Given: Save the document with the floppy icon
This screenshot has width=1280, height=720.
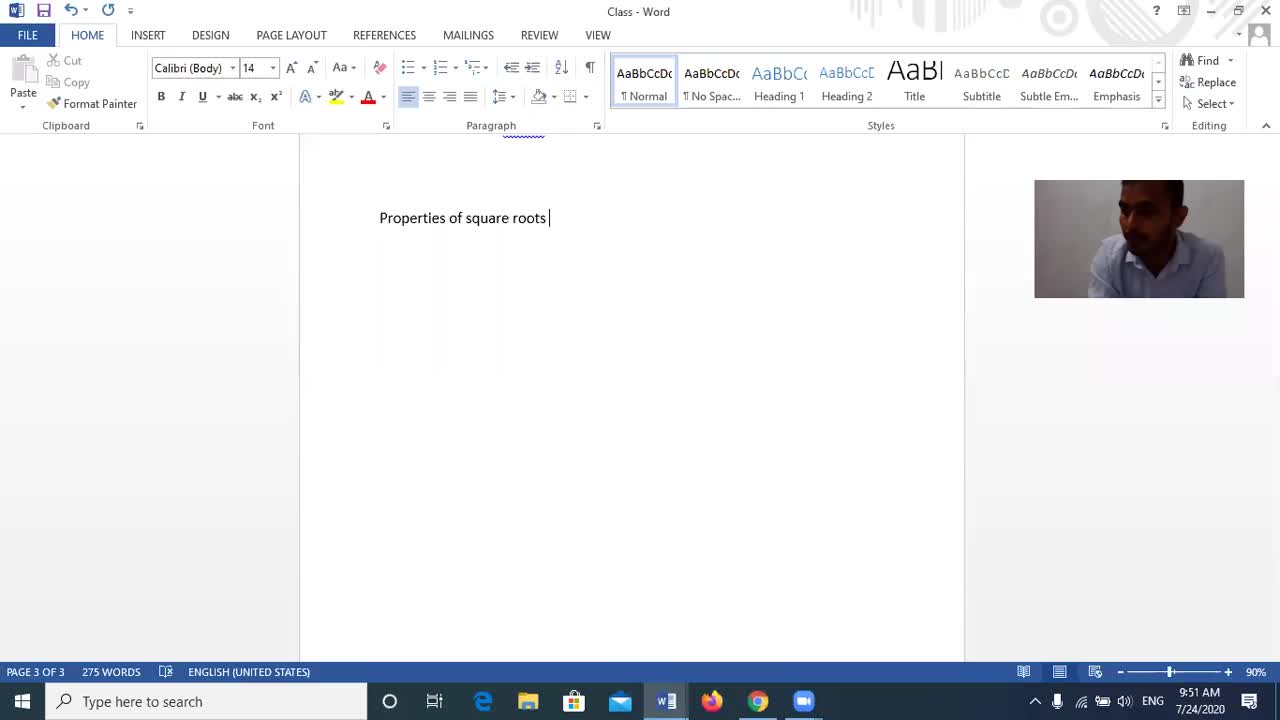Looking at the screenshot, I should coord(43,11).
